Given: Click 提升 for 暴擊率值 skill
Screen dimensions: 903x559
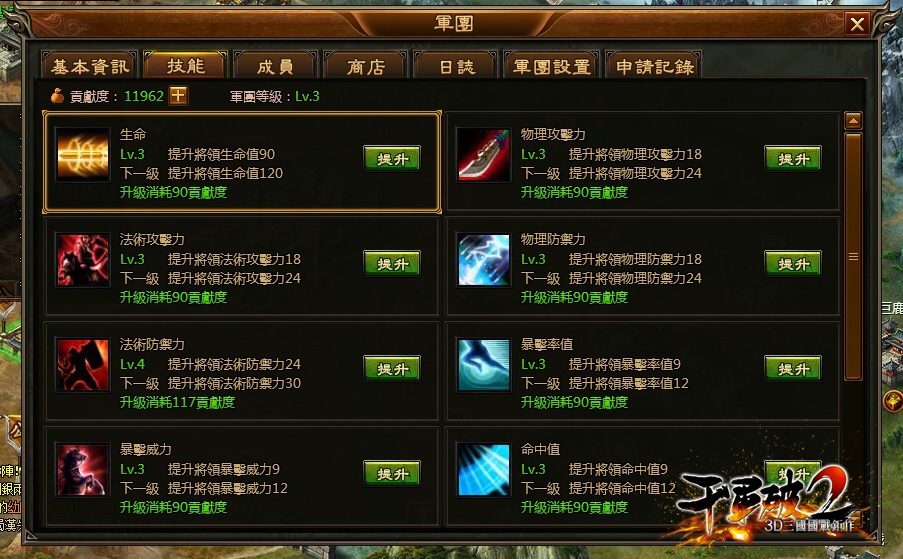Looking at the screenshot, I should point(792,368).
